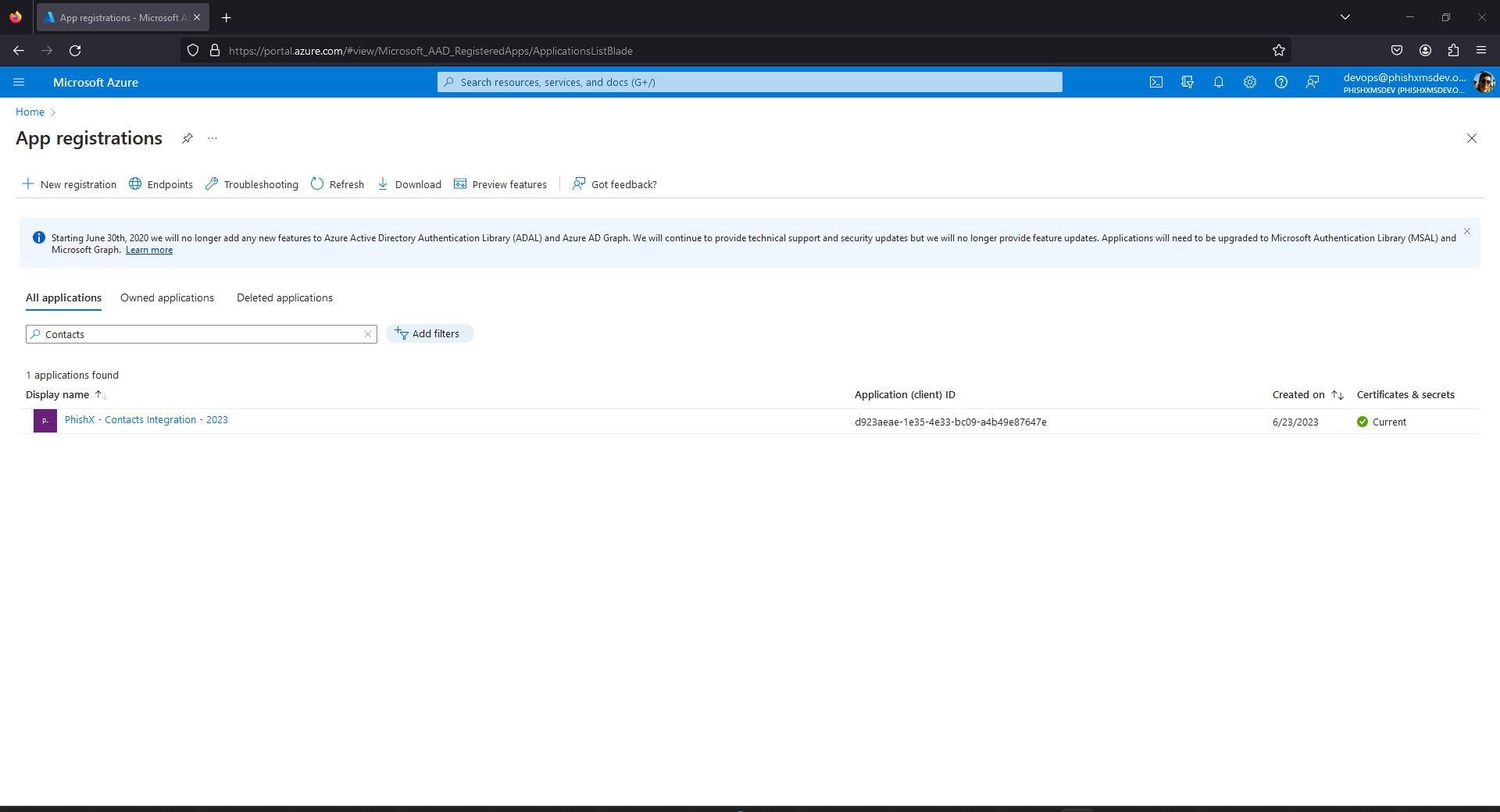
Task: Click New registration
Action: tap(69, 184)
